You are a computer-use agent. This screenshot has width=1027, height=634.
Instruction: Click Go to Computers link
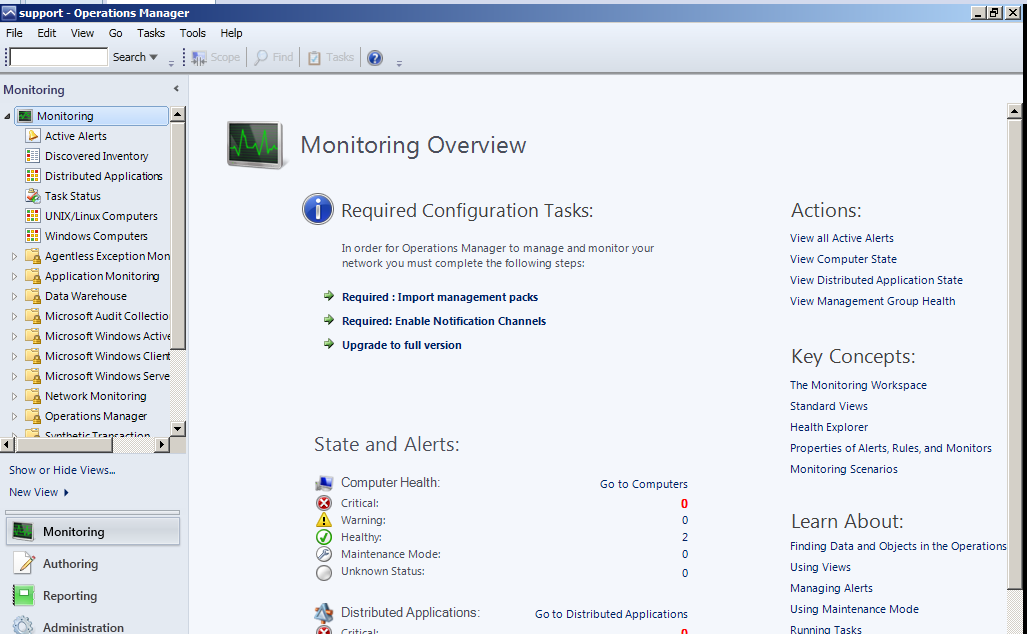coord(644,484)
